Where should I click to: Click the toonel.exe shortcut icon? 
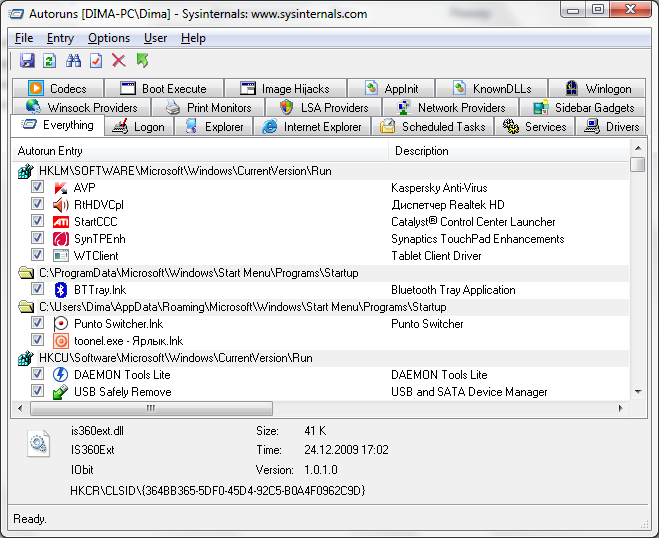[61, 341]
